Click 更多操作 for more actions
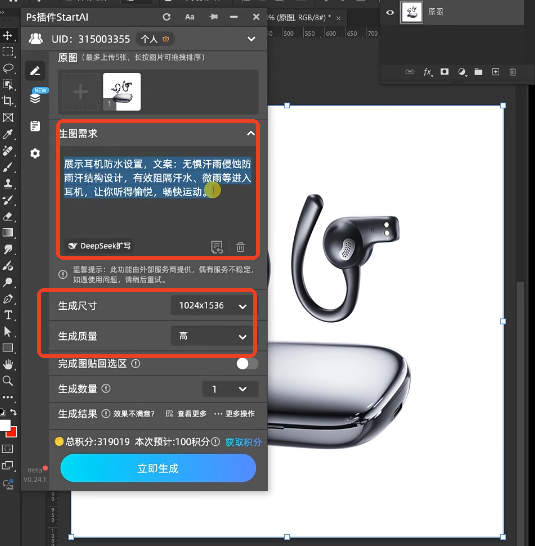This screenshot has height=546, width=535. 235,414
